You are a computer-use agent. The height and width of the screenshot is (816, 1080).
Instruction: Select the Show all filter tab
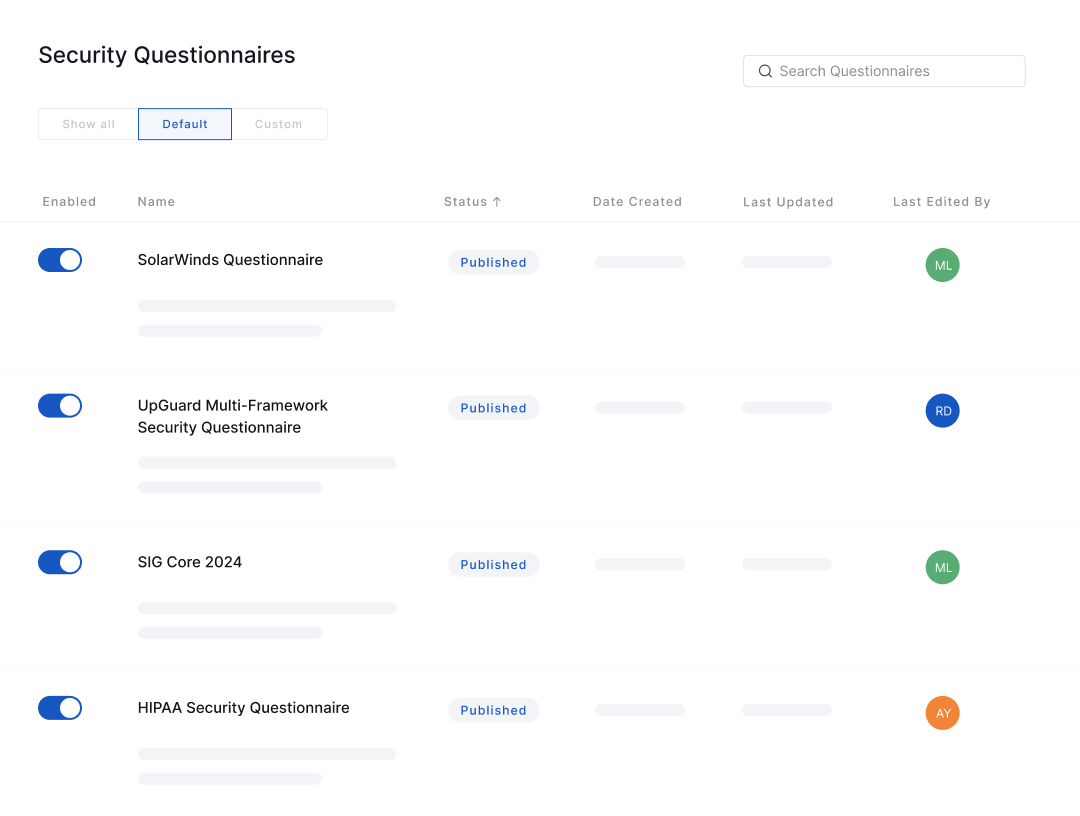click(x=88, y=123)
